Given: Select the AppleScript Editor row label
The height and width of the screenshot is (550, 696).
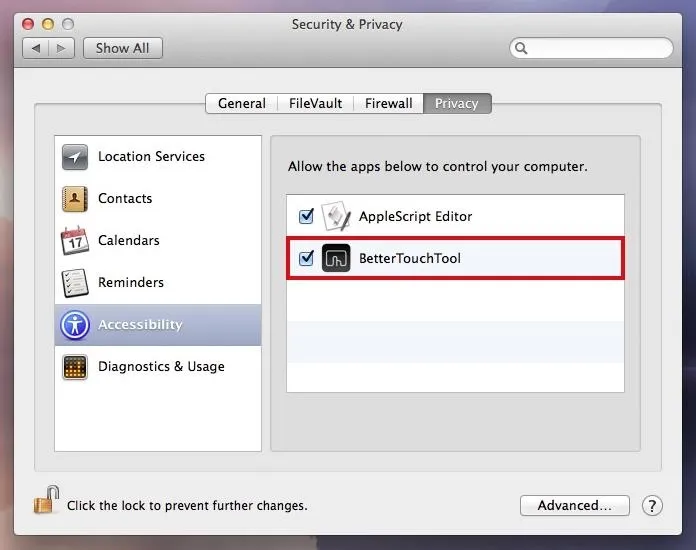Looking at the screenshot, I should [x=415, y=217].
